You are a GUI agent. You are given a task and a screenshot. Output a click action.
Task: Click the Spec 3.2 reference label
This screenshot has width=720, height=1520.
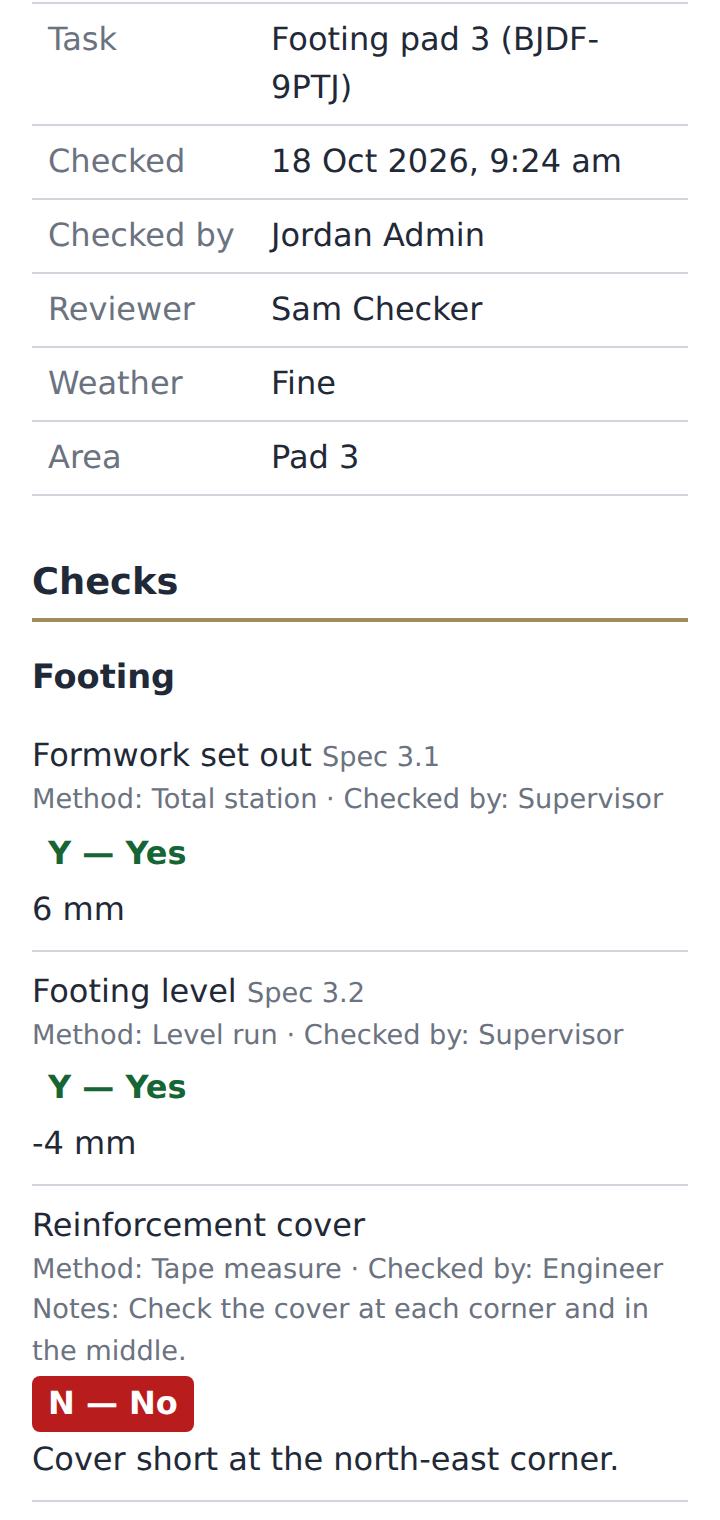click(x=305, y=993)
